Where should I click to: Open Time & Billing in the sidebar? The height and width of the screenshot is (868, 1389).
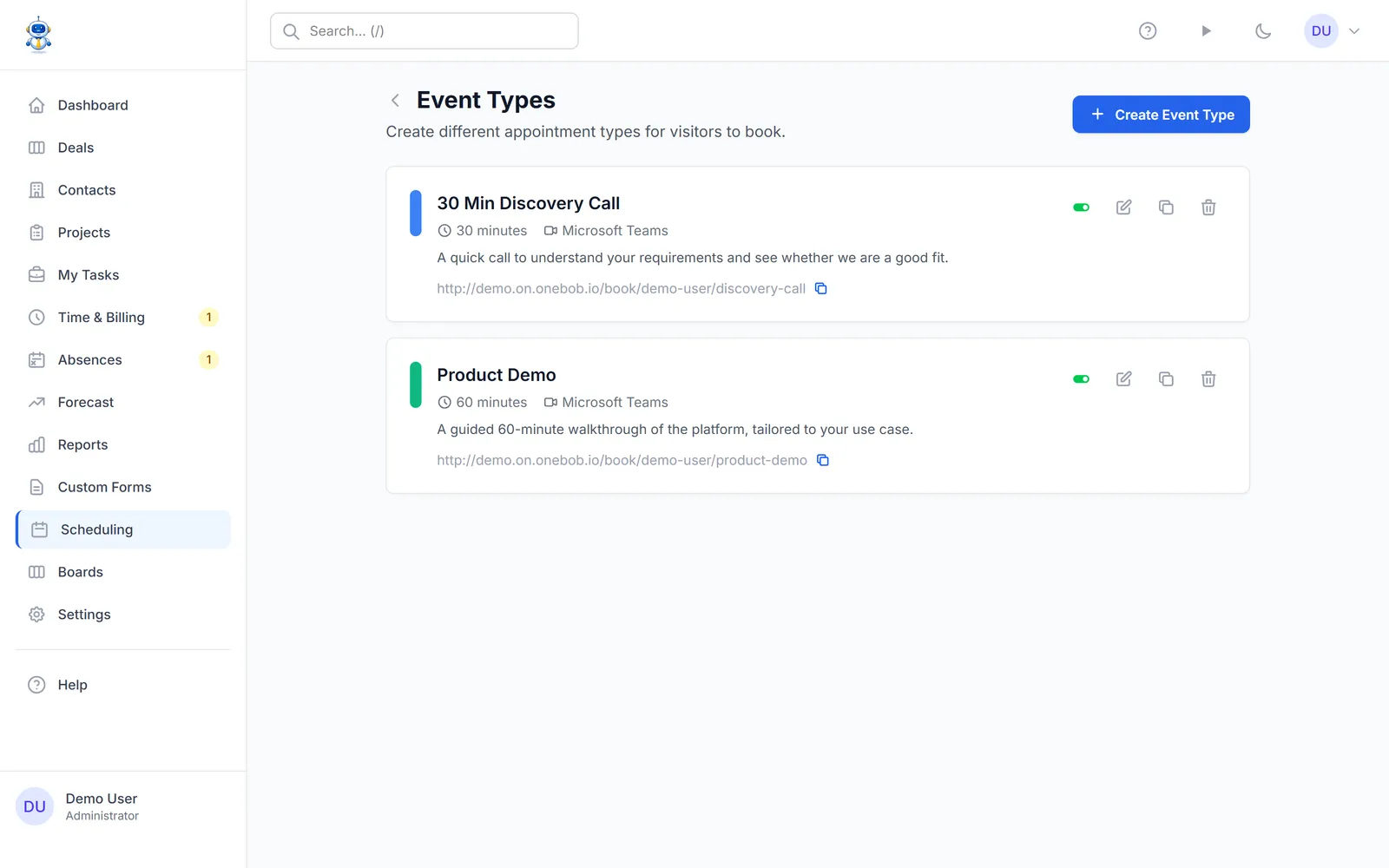123,318
